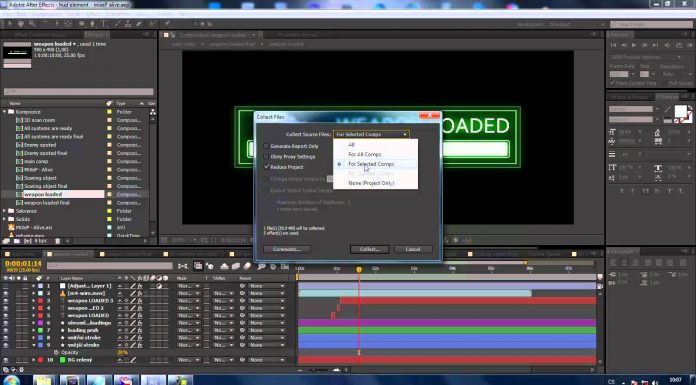696x385 pixels.
Task: Choose For All Comps option
Action: coord(364,154)
